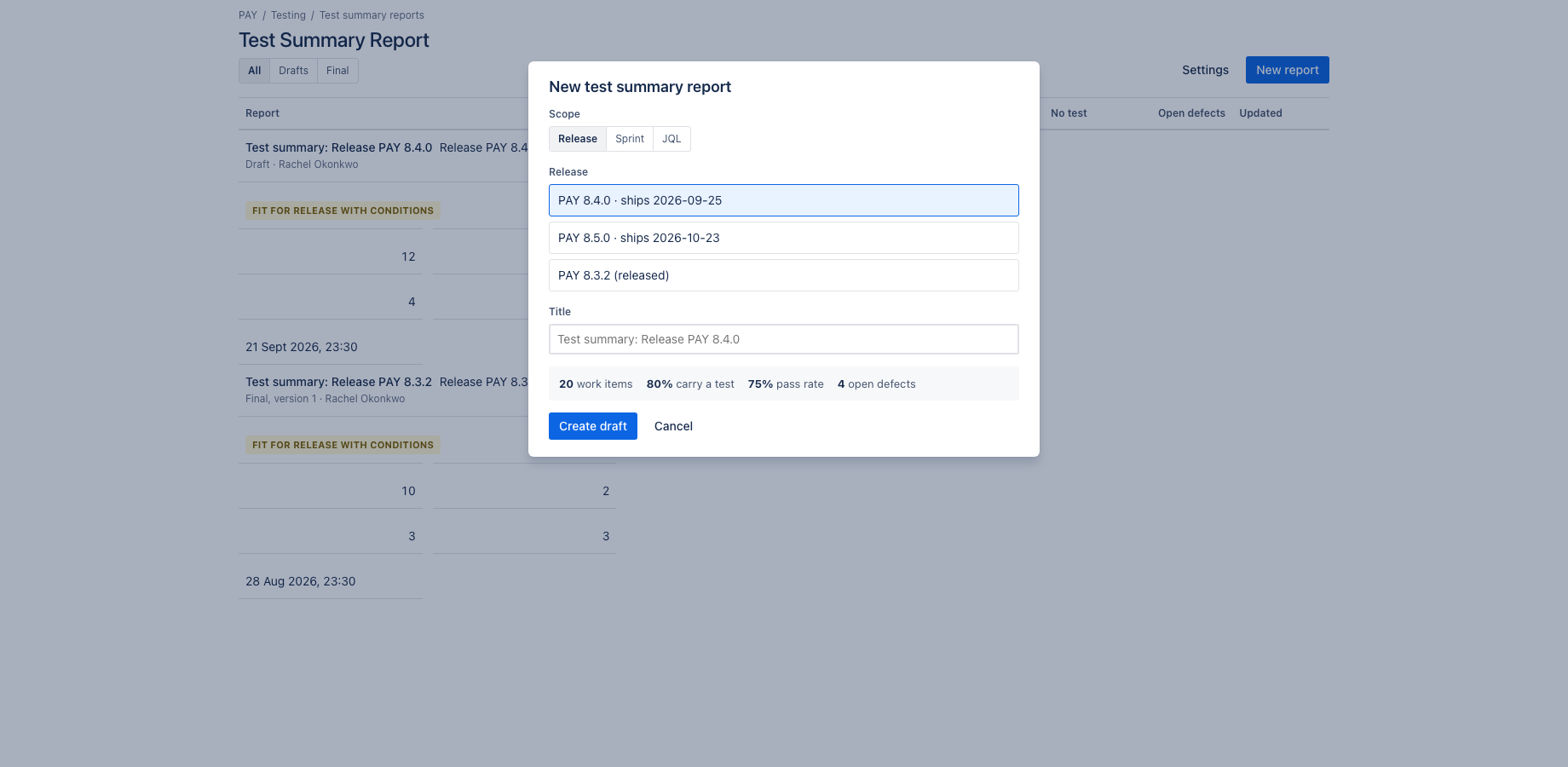Open Settings for test summary reports

1205,70
